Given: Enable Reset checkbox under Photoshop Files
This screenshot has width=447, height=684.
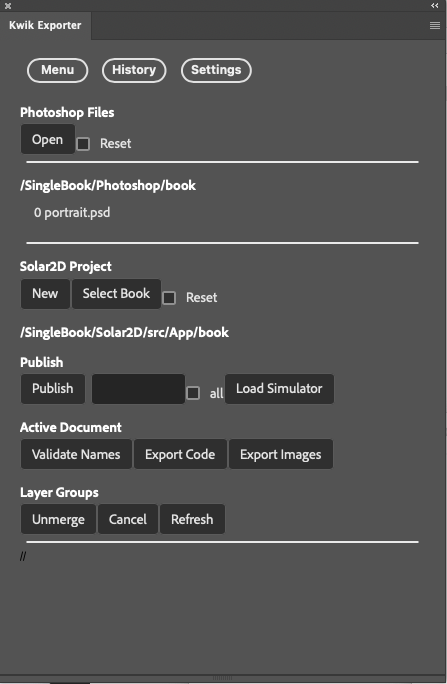Looking at the screenshot, I should pyautogui.click(x=83, y=144).
